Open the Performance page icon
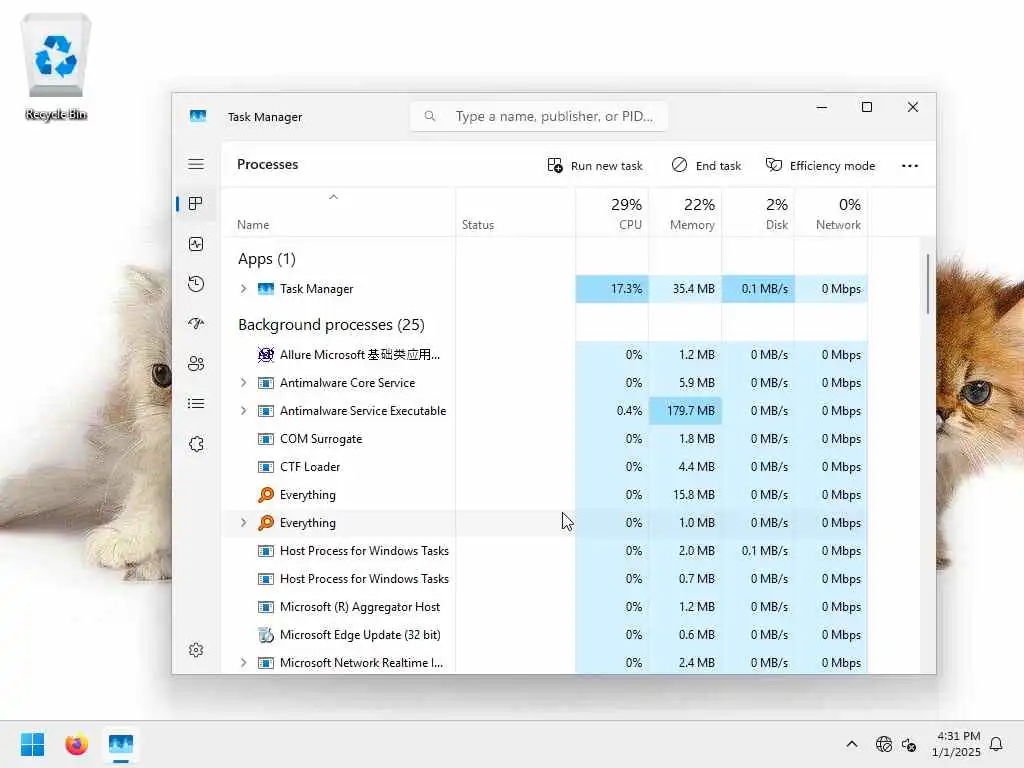The image size is (1024, 768). tap(196, 244)
